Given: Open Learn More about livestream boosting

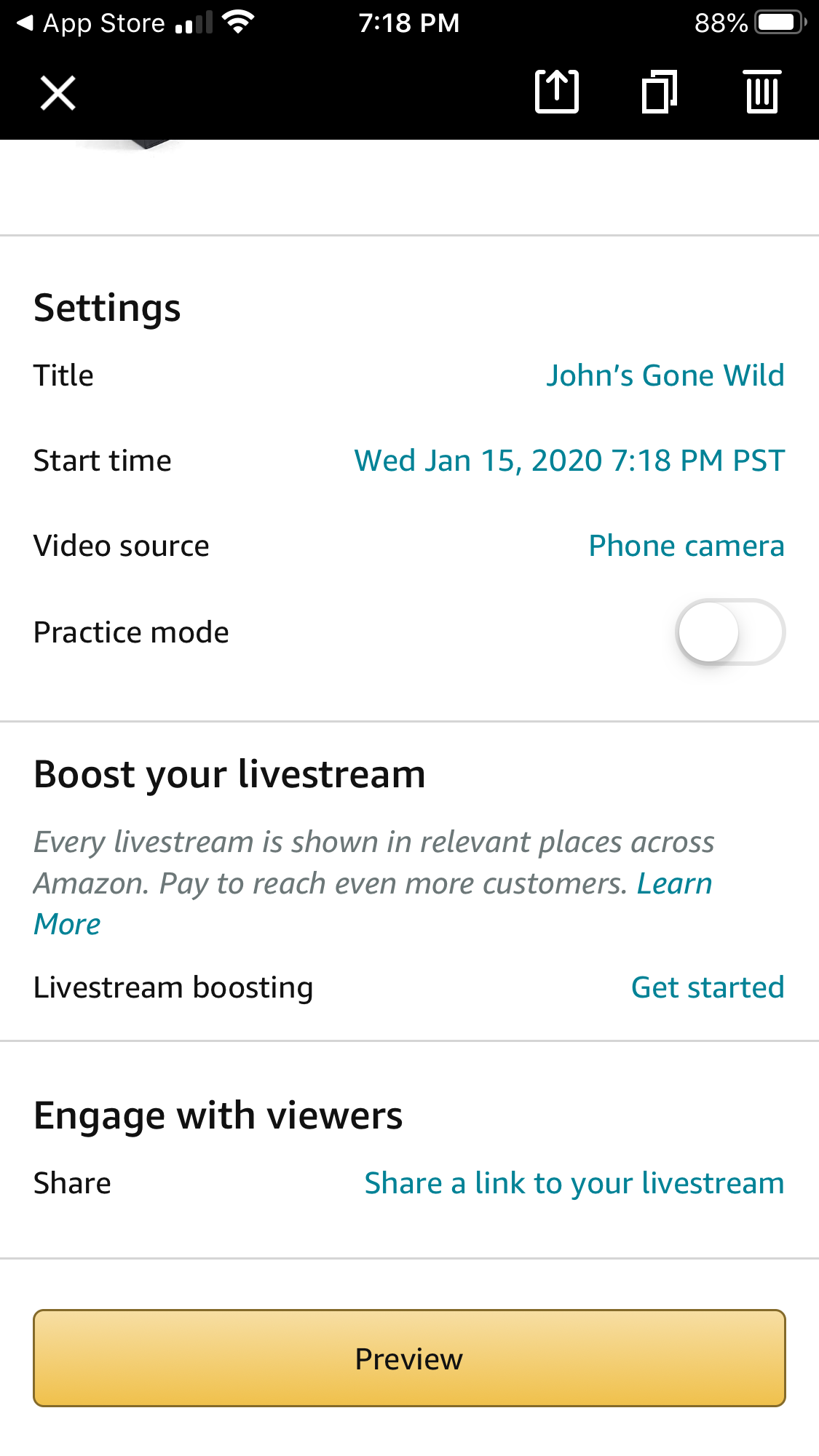Looking at the screenshot, I should pyautogui.click(x=673, y=883).
